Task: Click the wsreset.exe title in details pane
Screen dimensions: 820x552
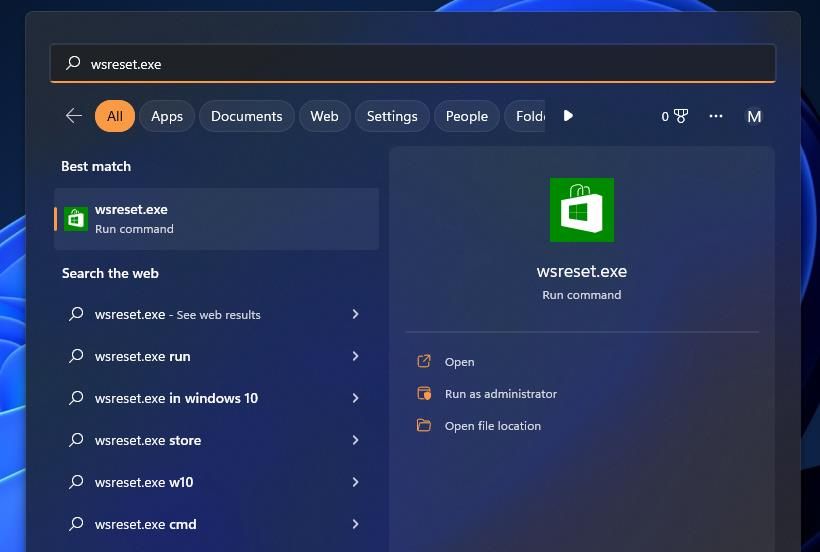Action: (x=582, y=271)
